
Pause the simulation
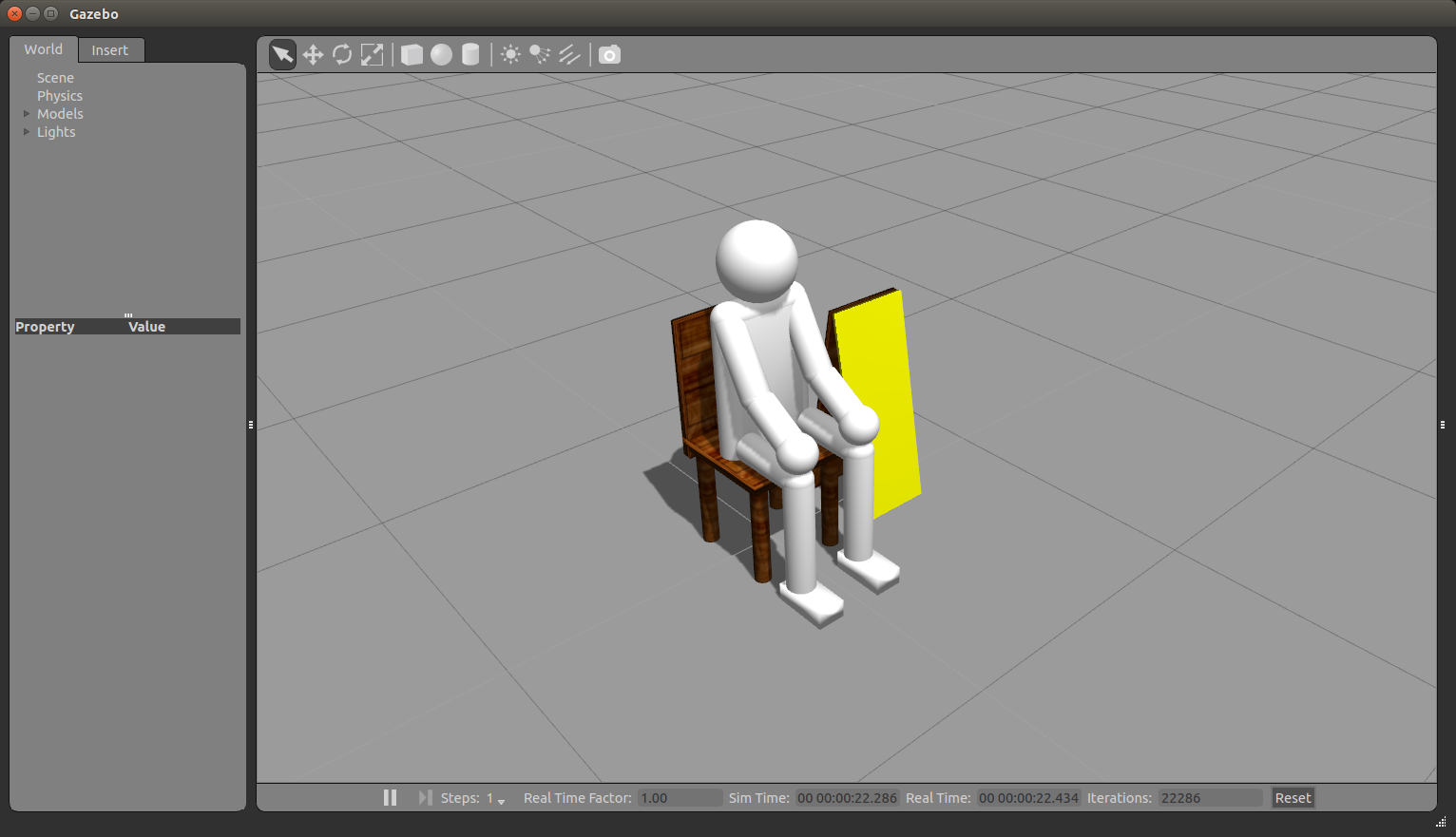click(x=390, y=798)
